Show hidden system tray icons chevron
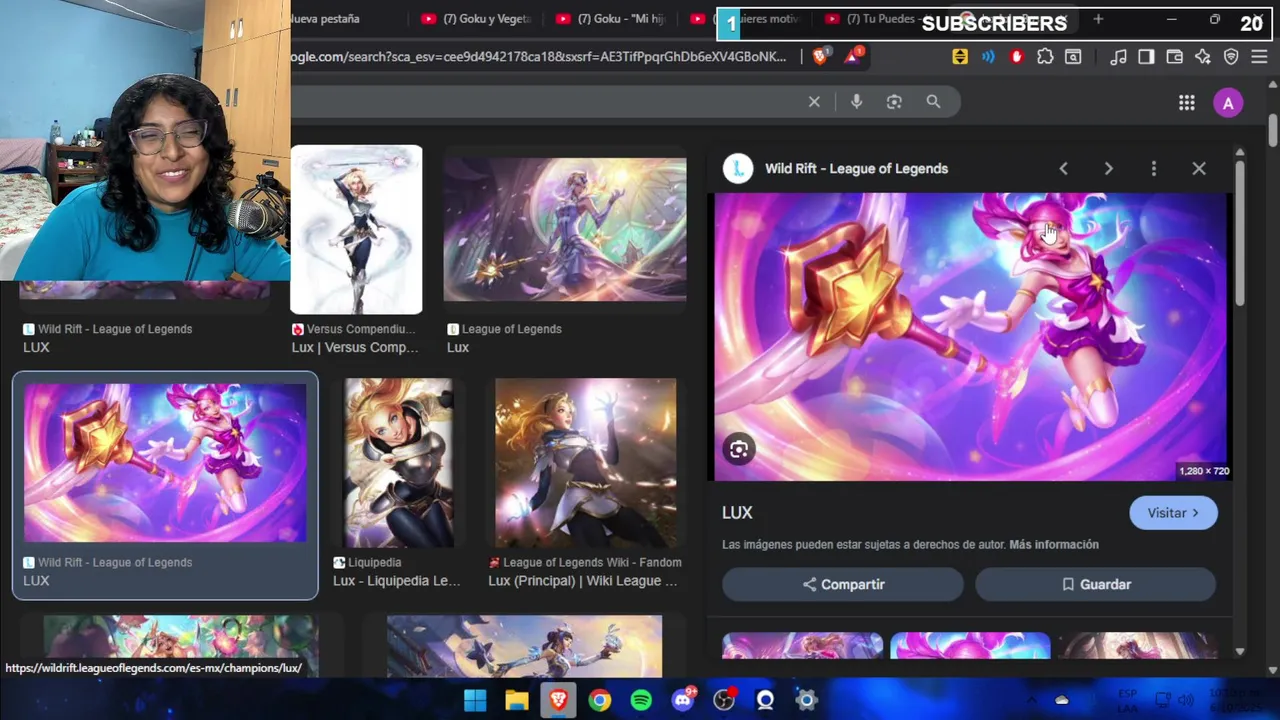 coord(1031,700)
